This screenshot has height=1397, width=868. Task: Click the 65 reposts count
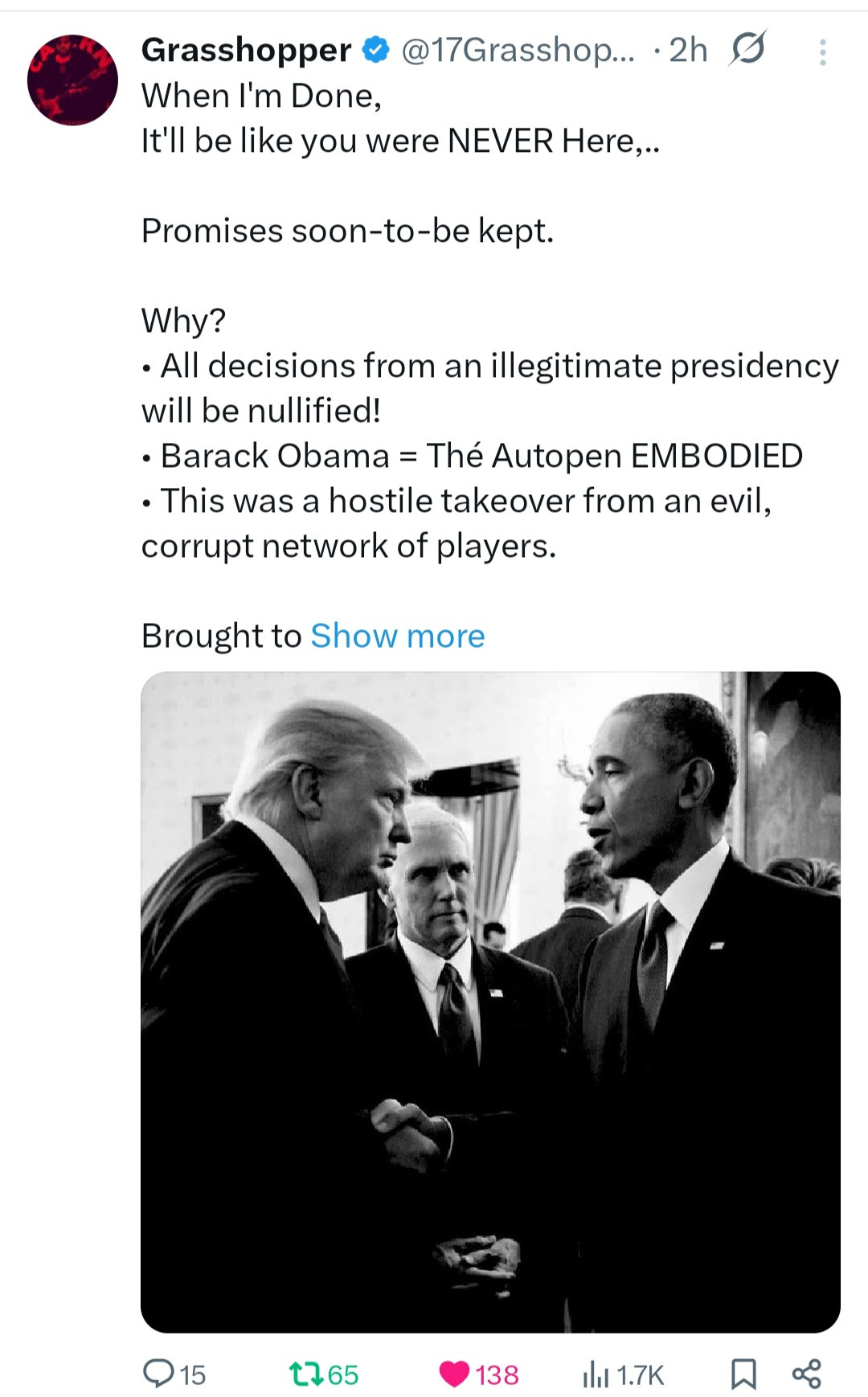tap(342, 1374)
